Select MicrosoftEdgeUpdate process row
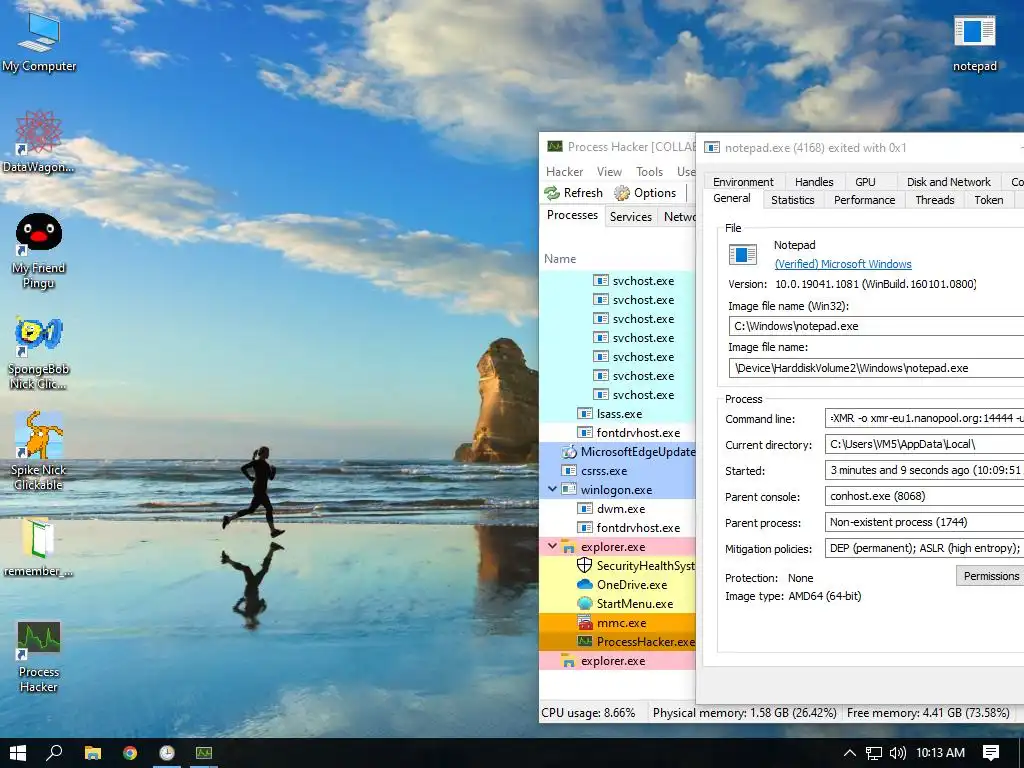 click(x=617, y=451)
